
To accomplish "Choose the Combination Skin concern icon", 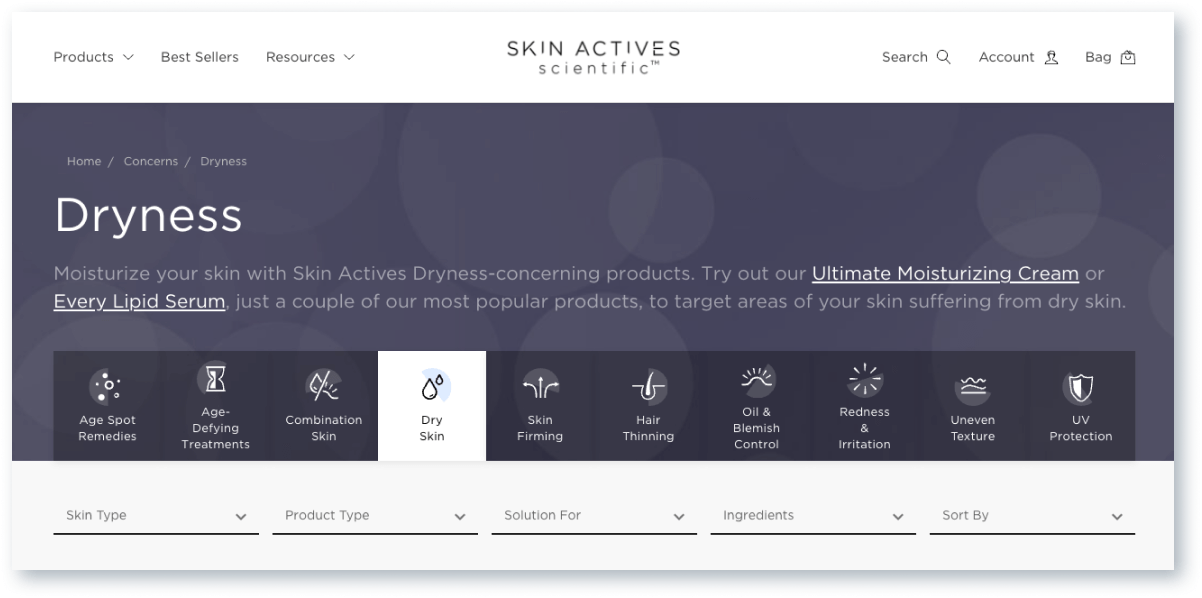I will pyautogui.click(x=323, y=386).
